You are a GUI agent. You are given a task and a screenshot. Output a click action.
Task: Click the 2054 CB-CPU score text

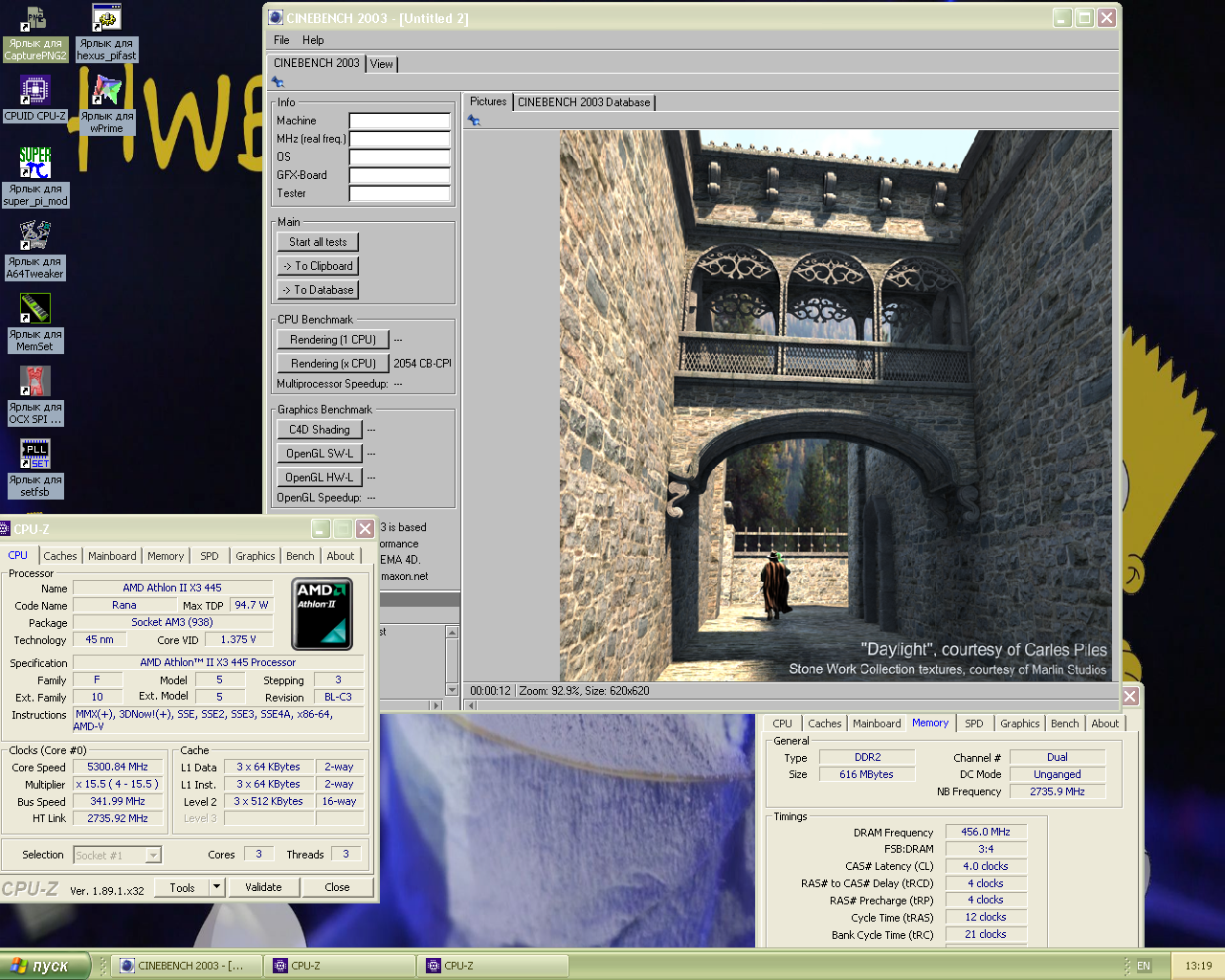(422, 364)
